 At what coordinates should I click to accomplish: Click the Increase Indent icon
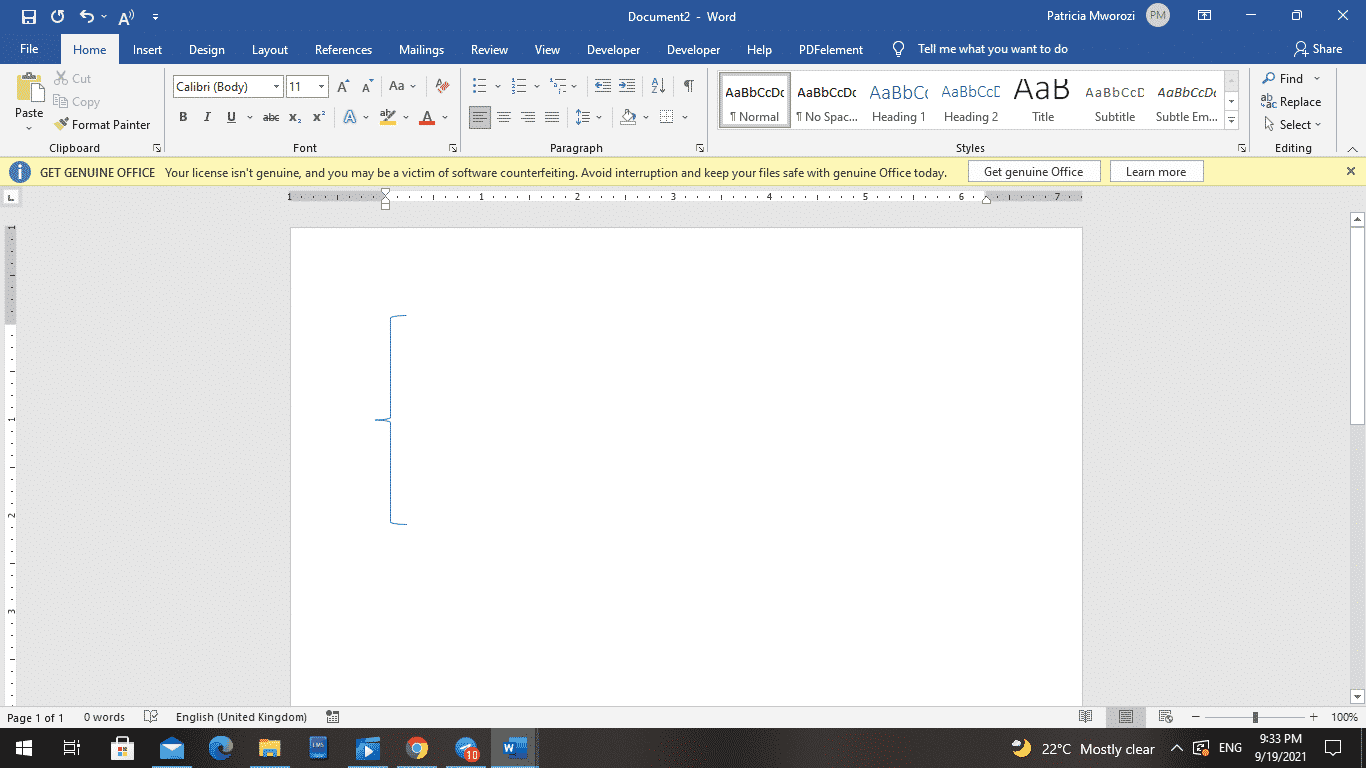[x=627, y=87]
